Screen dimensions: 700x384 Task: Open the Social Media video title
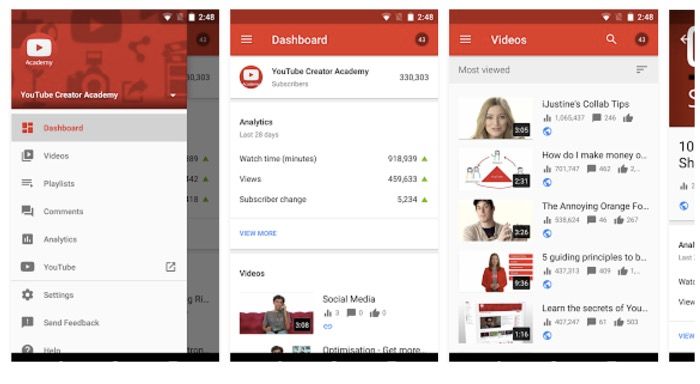(349, 299)
